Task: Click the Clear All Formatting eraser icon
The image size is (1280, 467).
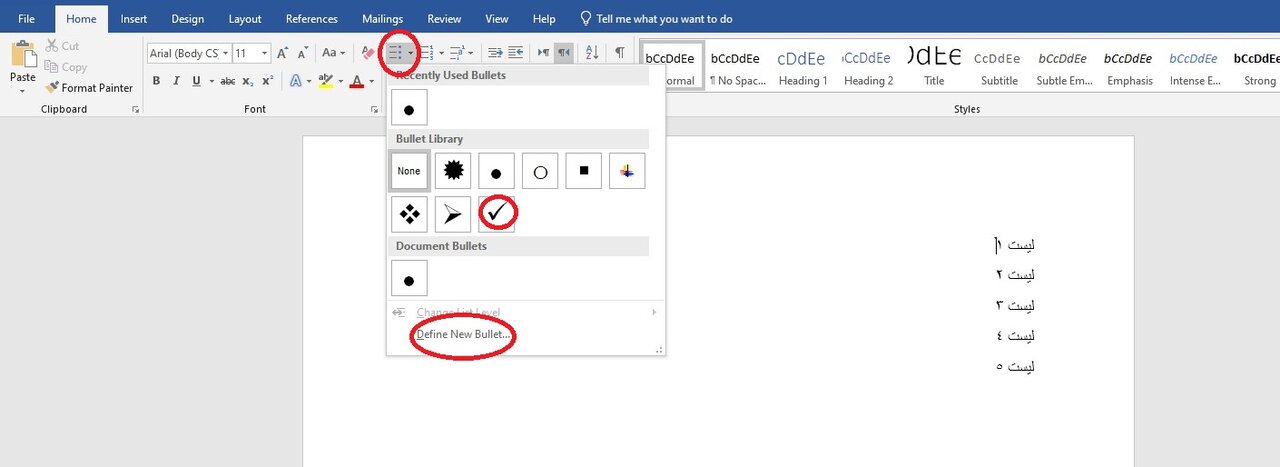Action: point(368,53)
